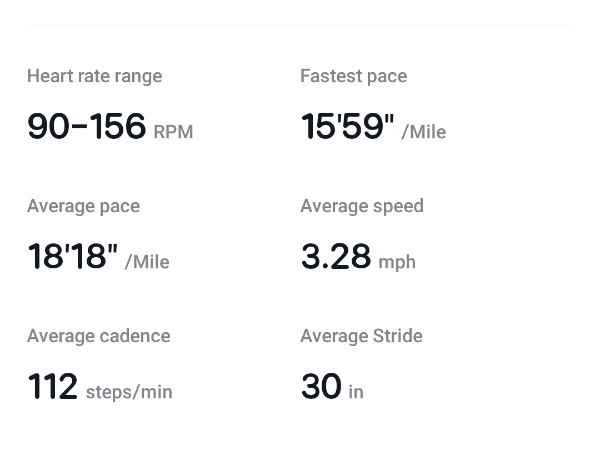
Task: Click the Average Stride label
Action: pos(361,336)
